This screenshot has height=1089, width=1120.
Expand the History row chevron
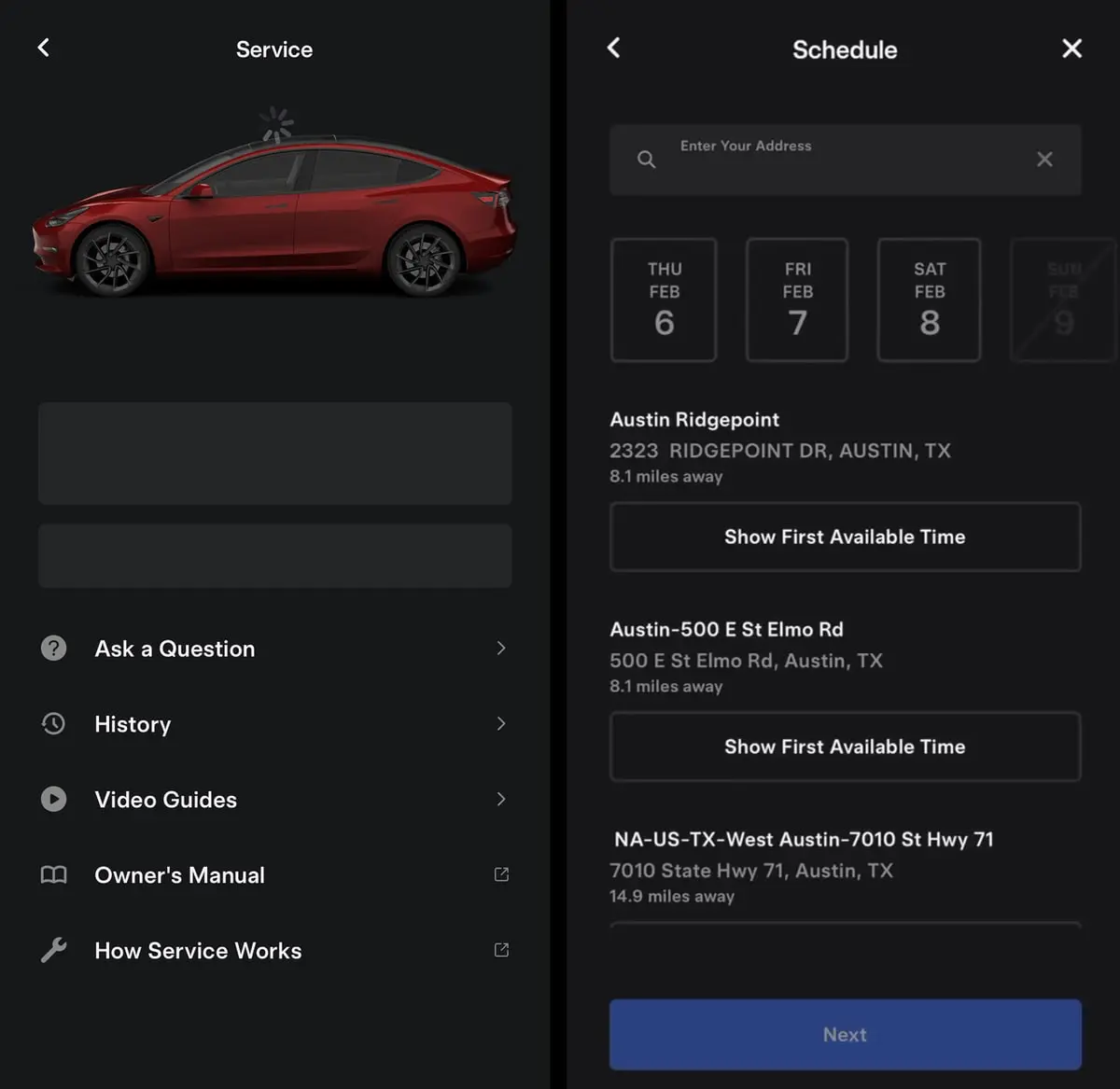point(501,723)
